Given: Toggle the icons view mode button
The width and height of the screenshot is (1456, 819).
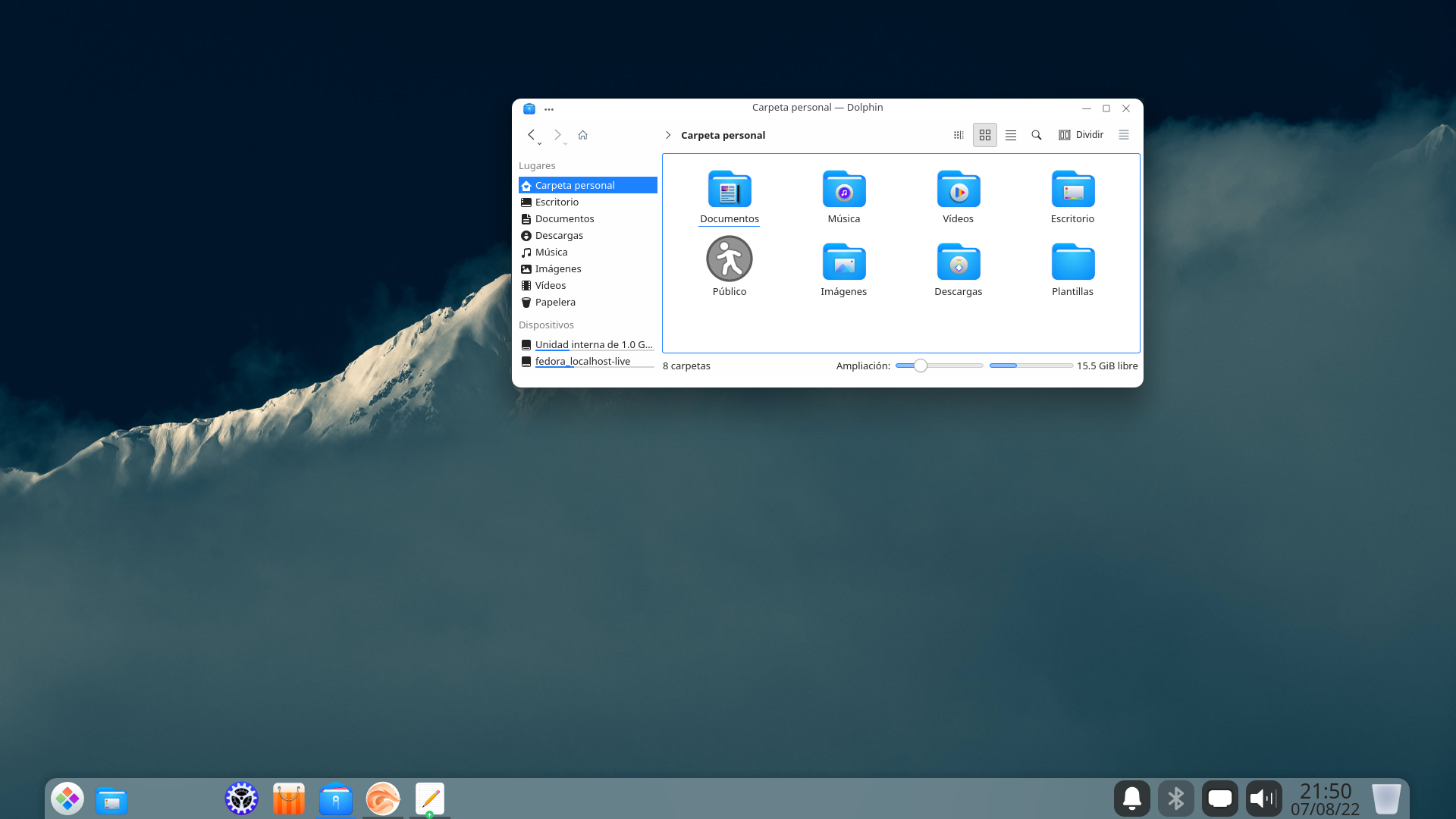Looking at the screenshot, I should [x=984, y=135].
